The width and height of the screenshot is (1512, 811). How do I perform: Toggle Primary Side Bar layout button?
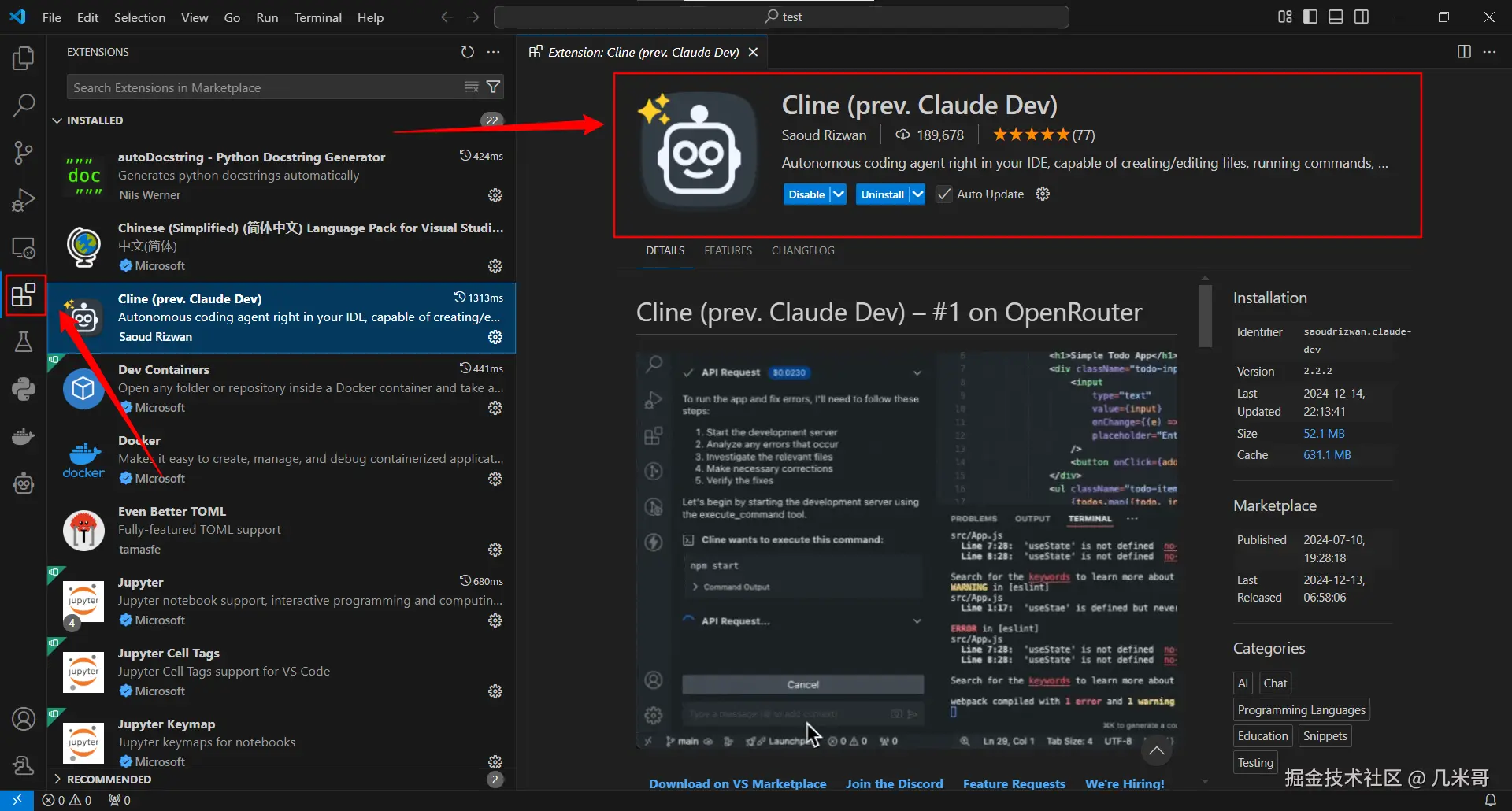[1310, 17]
